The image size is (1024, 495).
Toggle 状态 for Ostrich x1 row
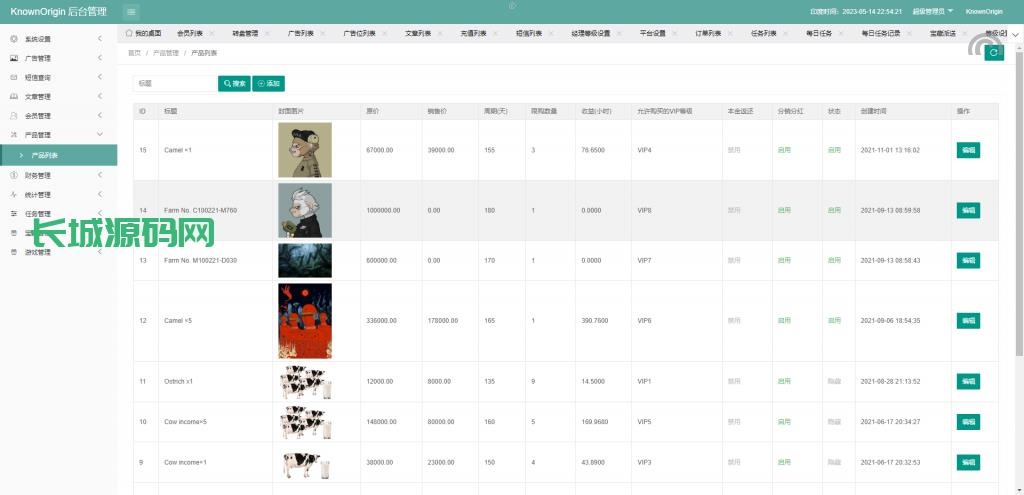834,382
